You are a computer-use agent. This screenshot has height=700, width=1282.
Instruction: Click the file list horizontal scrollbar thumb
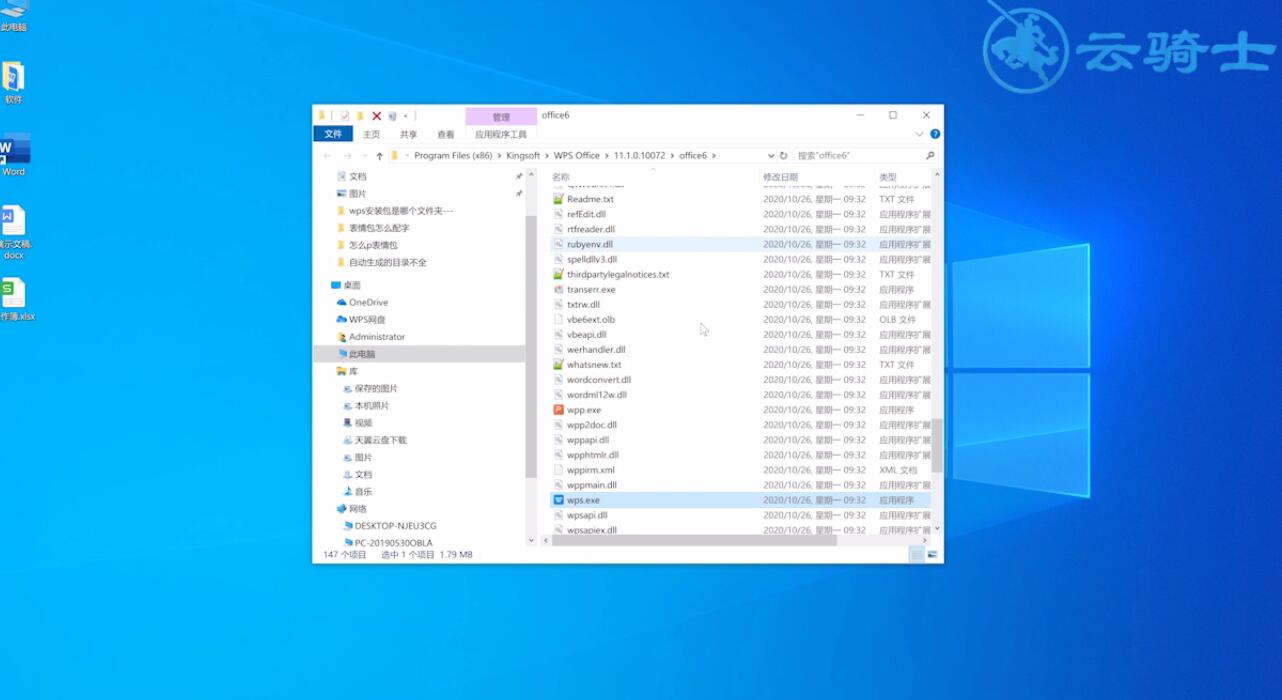pyautogui.click(x=694, y=540)
